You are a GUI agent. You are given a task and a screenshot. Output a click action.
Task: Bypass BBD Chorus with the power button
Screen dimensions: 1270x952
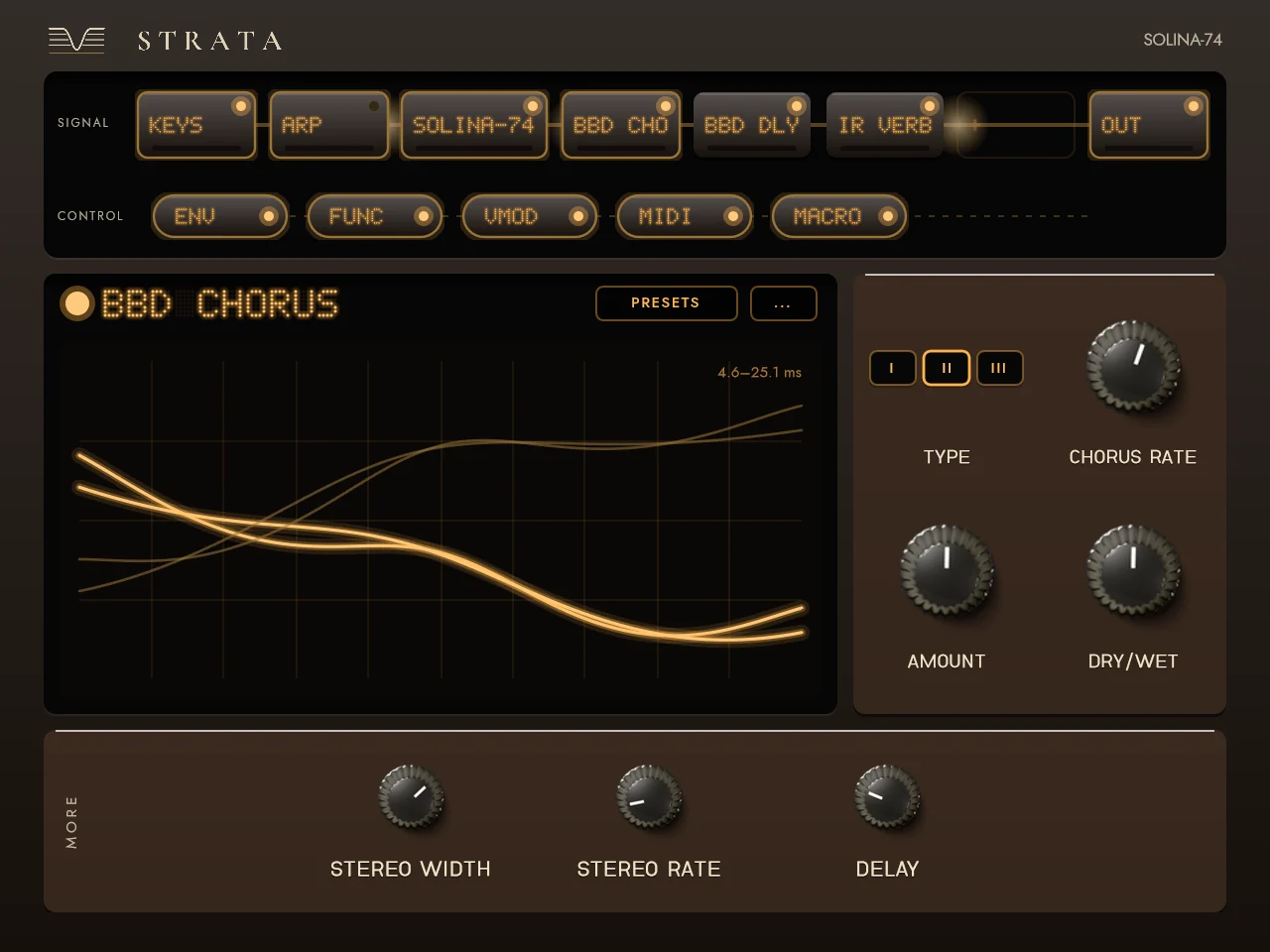pyautogui.click(x=77, y=303)
